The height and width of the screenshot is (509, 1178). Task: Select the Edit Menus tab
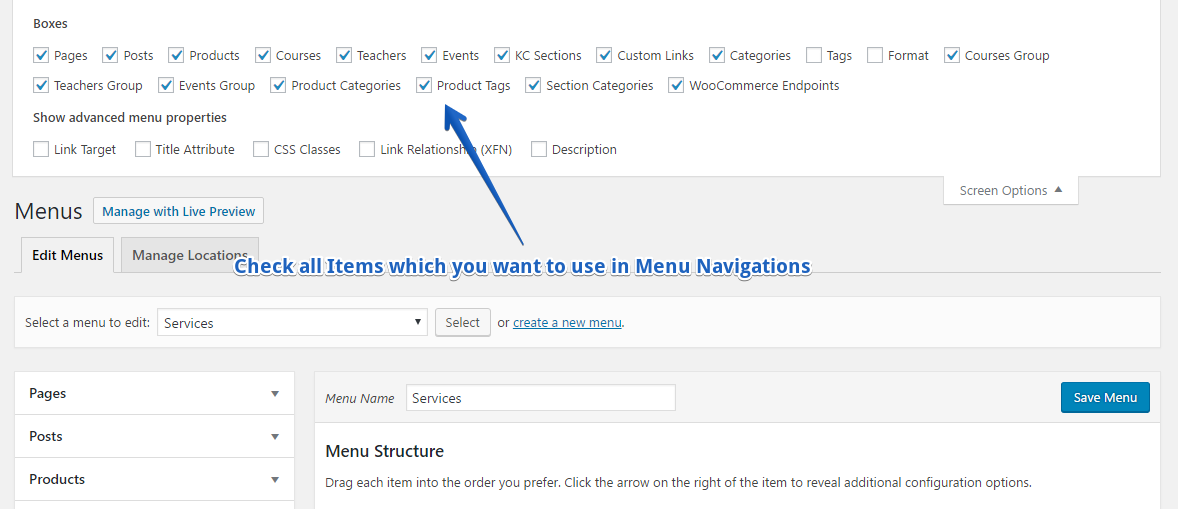pos(67,255)
